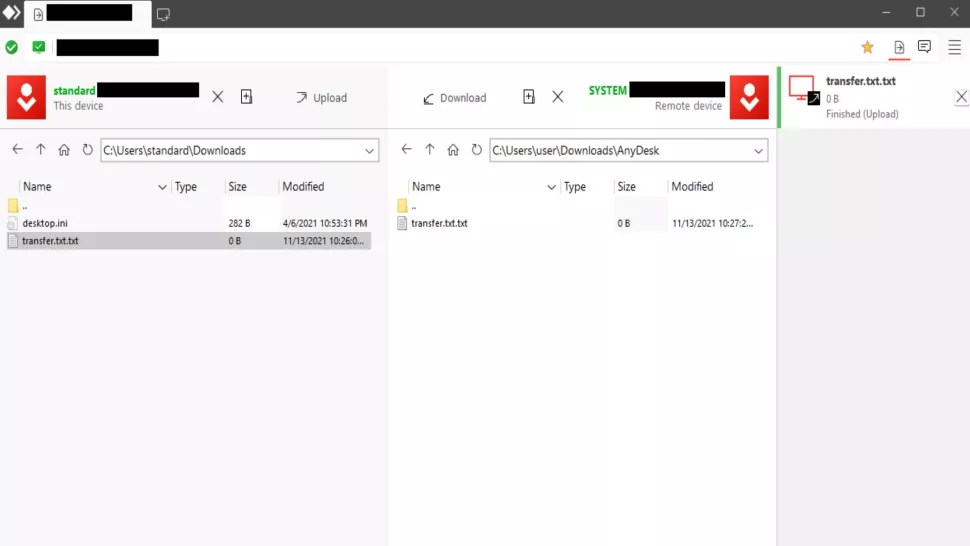Sort the local list by Modified
The image size is (970, 546).
click(303, 187)
